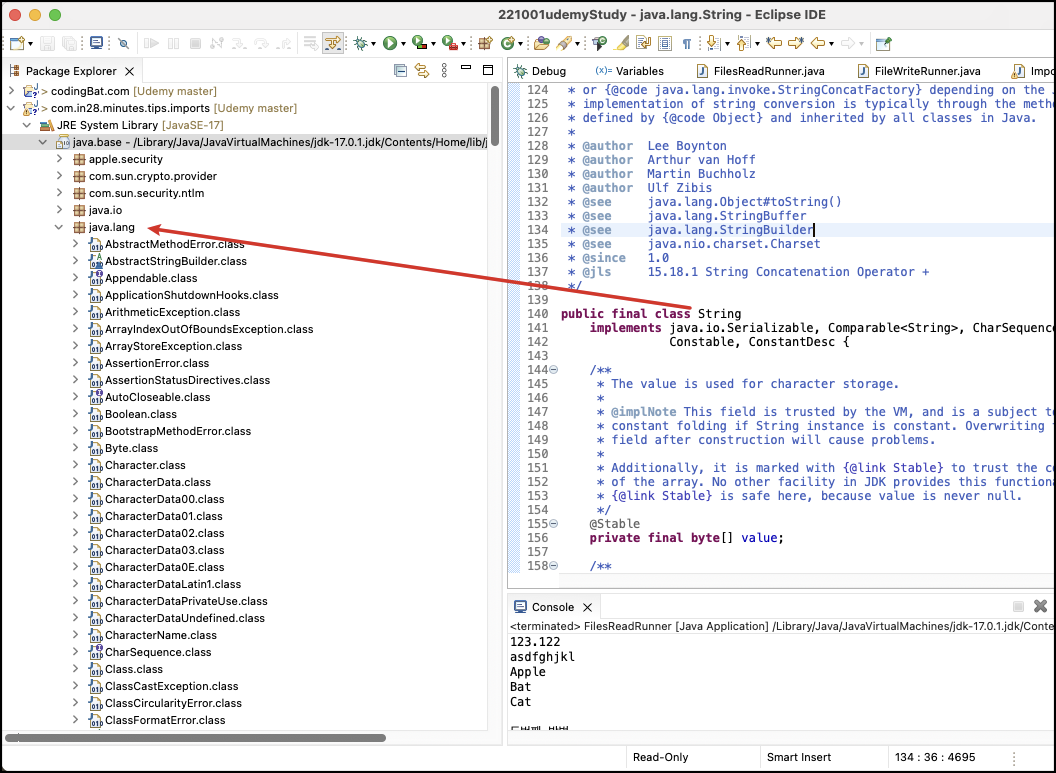Screen dimensions: 1056x773
Task: Go to Next Edit Location icon
Action: (x=795, y=43)
